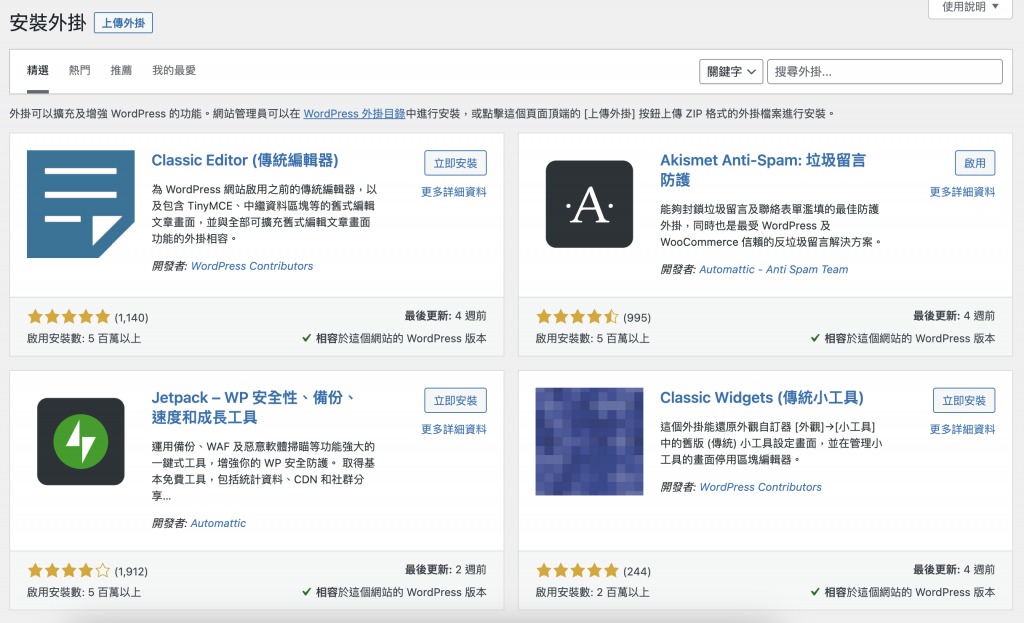Click the 安裝外掛 page heading
Image resolution: width=1024 pixels, height=623 pixels.
(48, 23)
